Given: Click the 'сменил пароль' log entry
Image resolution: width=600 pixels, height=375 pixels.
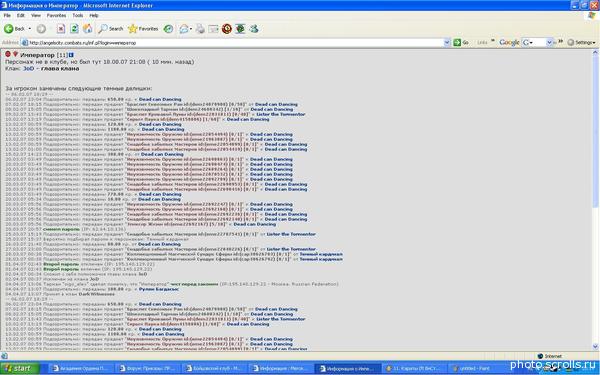Looking at the screenshot, I should [61, 229].
